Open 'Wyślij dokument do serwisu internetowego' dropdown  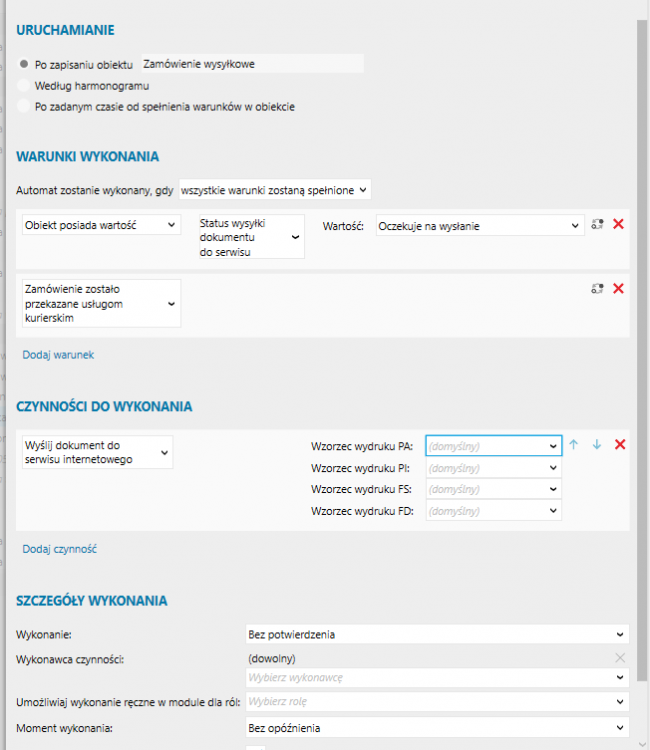click(98, 452)
